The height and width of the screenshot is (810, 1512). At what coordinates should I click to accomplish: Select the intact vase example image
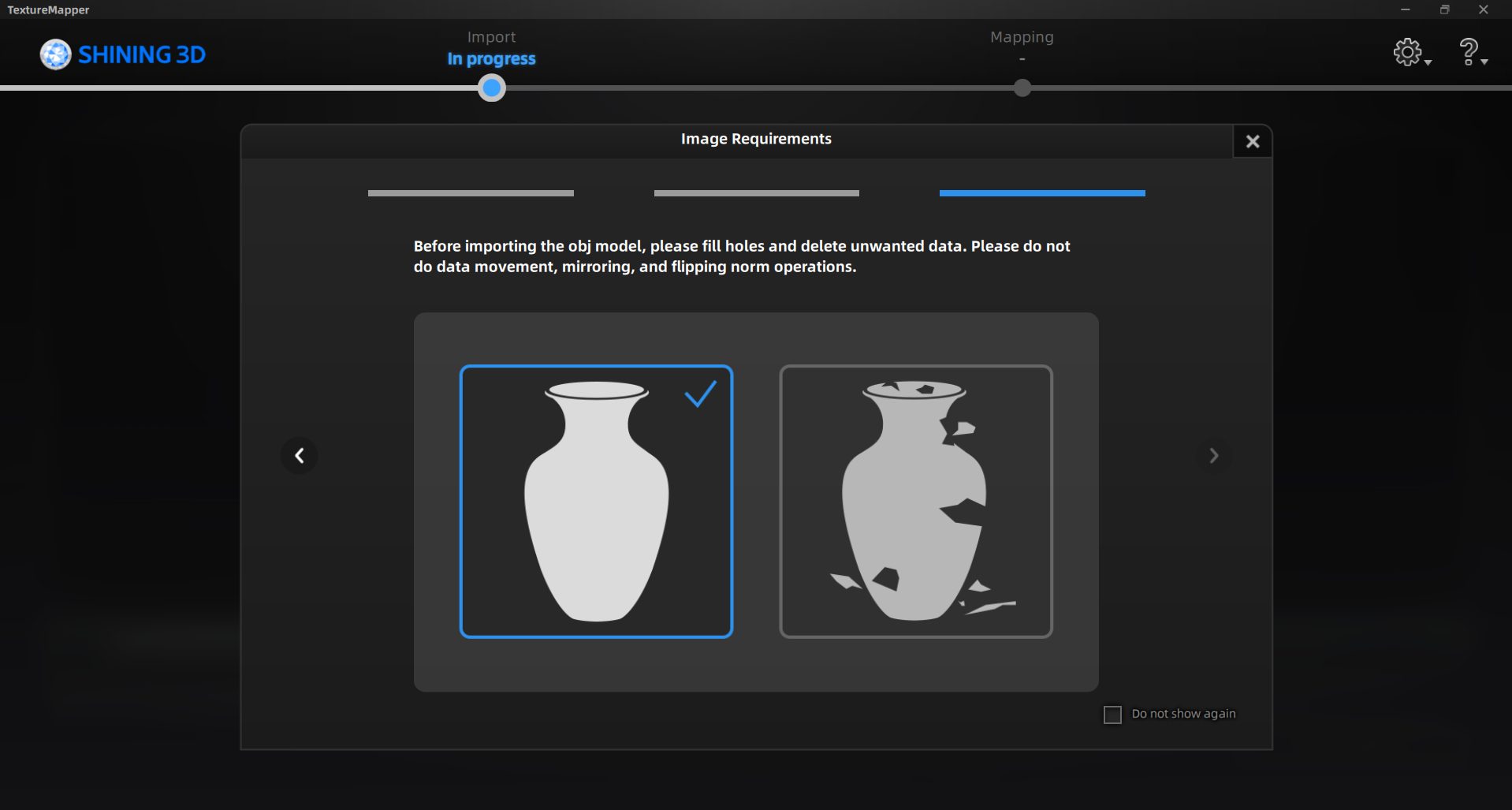(596, 502)
